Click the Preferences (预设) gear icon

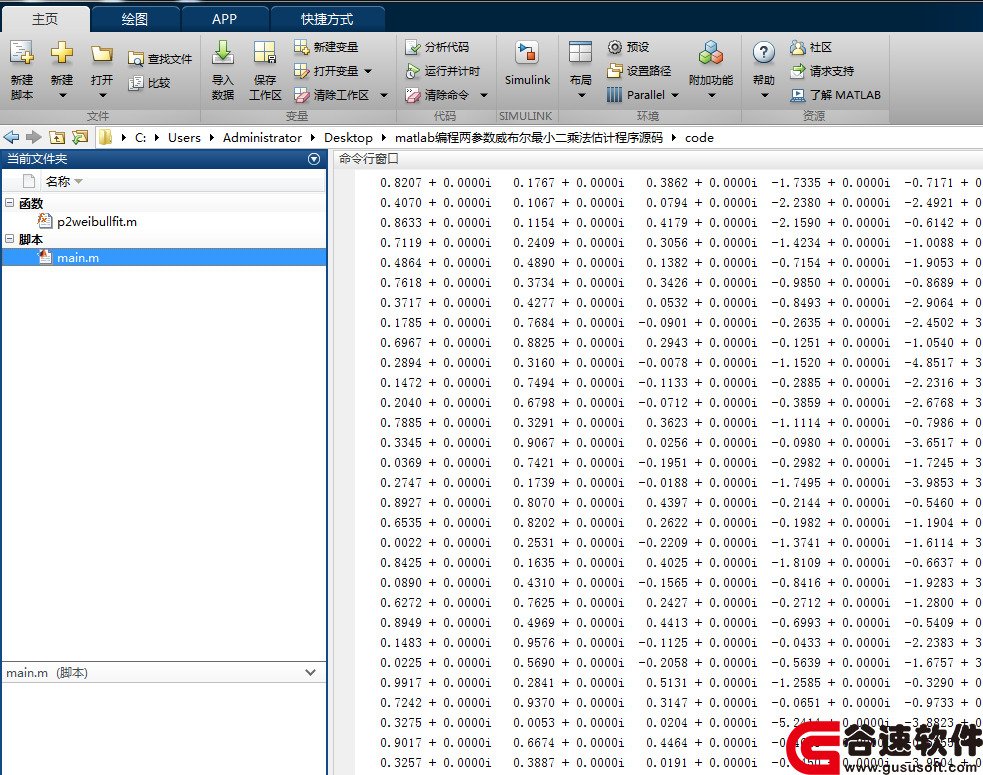click(615, 47)
